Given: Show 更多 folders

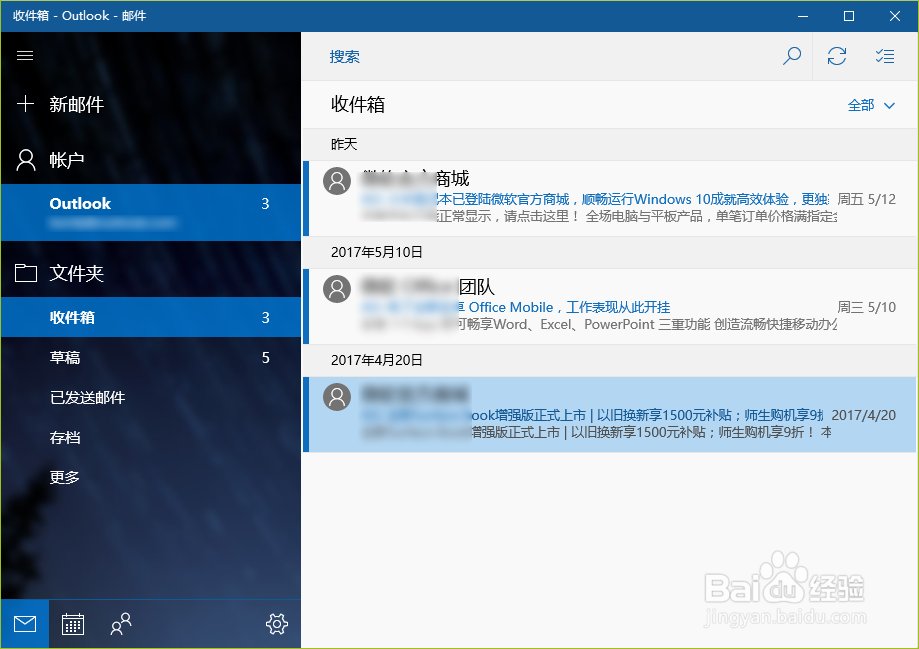Looking at the screenshot, I should click(151, 477).
